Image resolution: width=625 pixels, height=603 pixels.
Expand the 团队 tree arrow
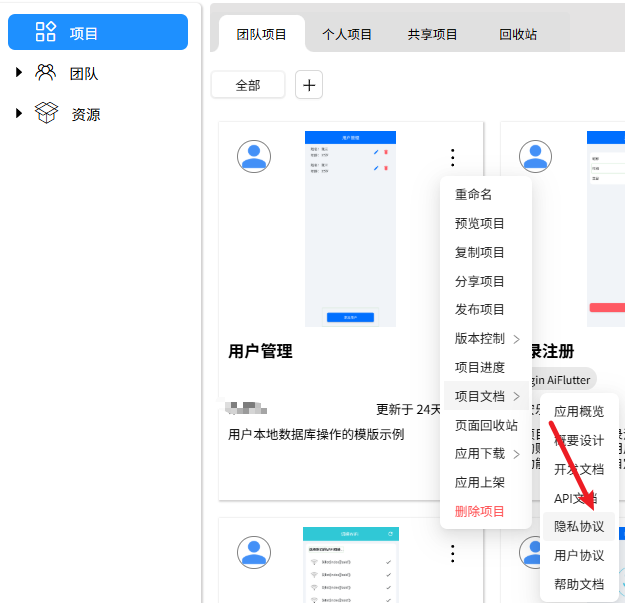[18, 72]
